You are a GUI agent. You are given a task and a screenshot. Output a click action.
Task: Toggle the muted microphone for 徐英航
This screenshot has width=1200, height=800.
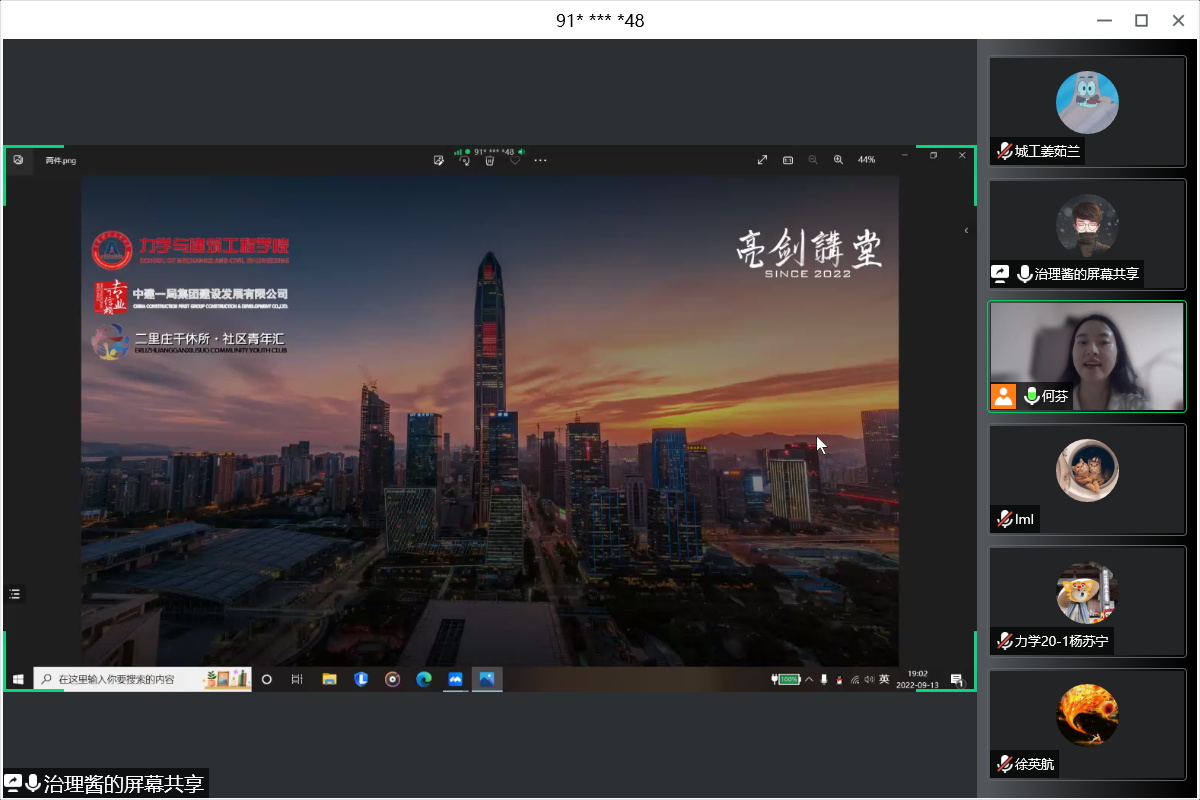click(1004, 764)
